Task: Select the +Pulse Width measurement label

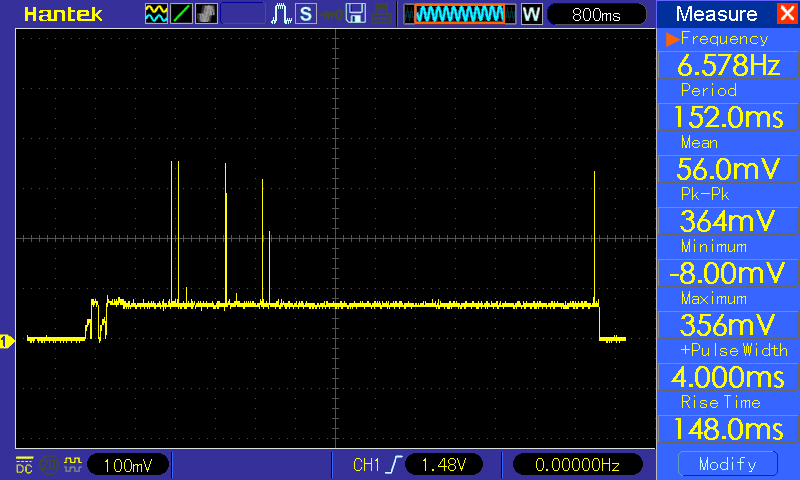Action: point(734,350)
